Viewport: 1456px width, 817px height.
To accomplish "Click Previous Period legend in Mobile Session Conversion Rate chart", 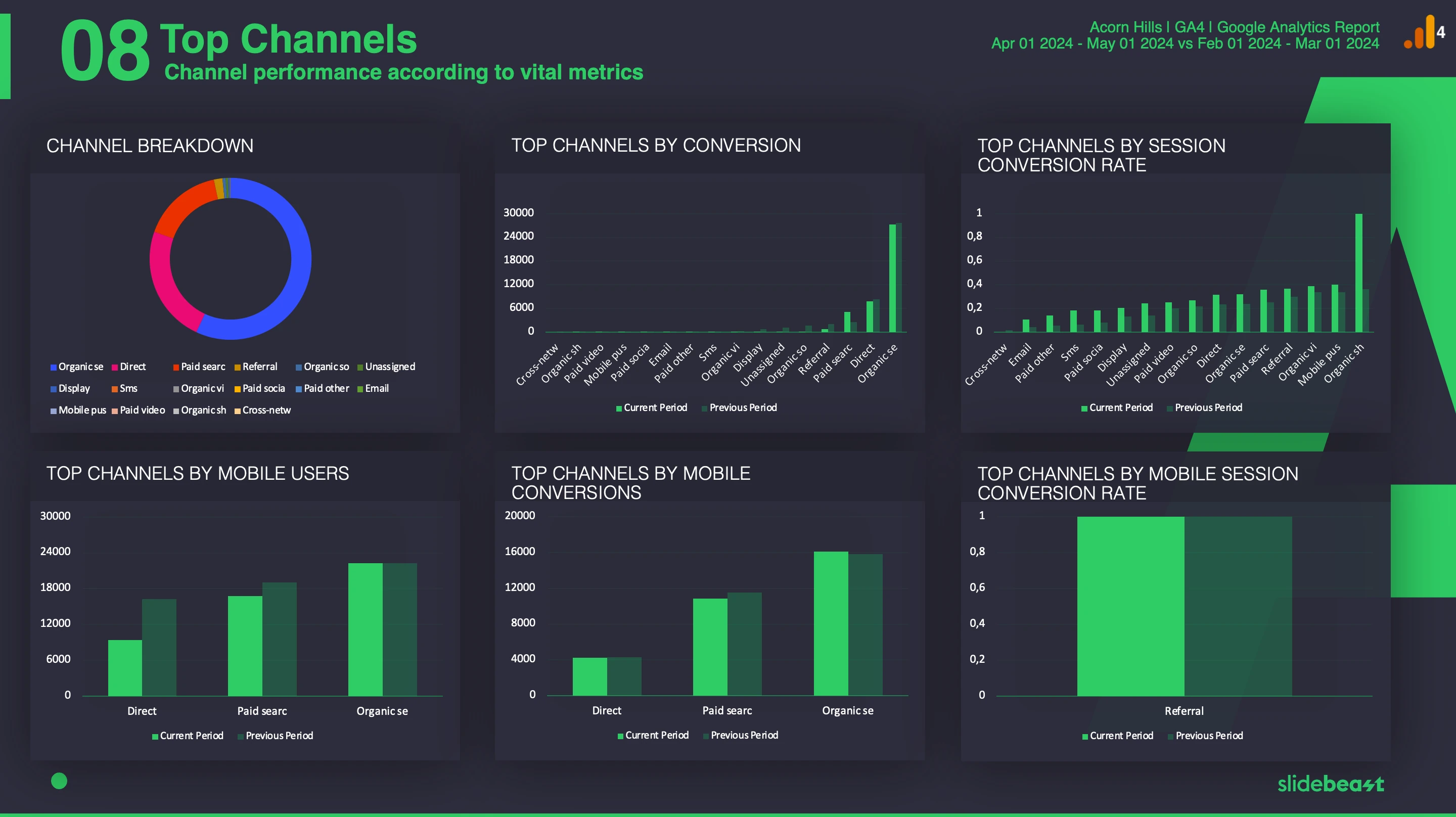I will pos(1206,736).
